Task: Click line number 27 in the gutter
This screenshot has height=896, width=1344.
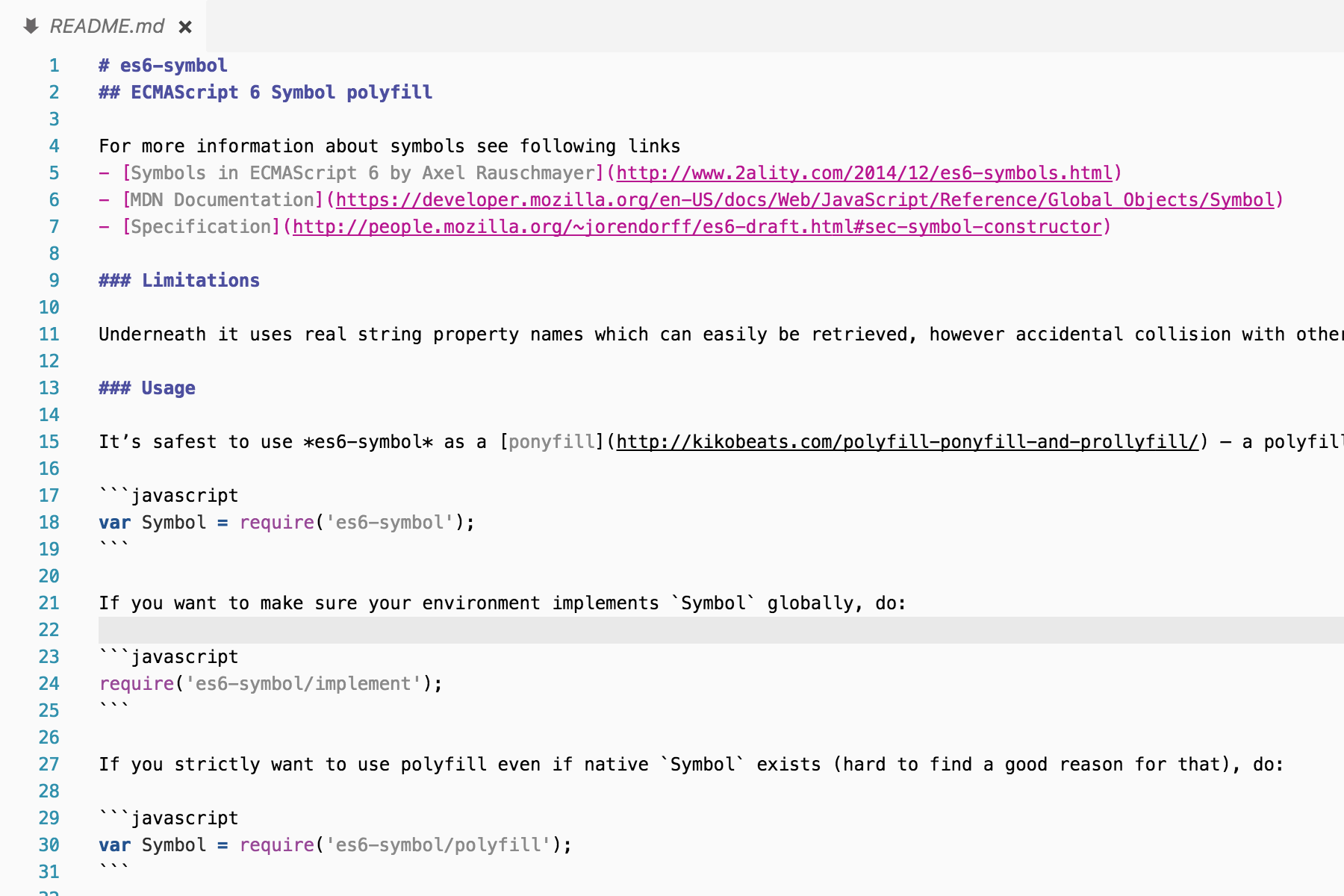Action: pyautogui.click(x=49, y=765)
